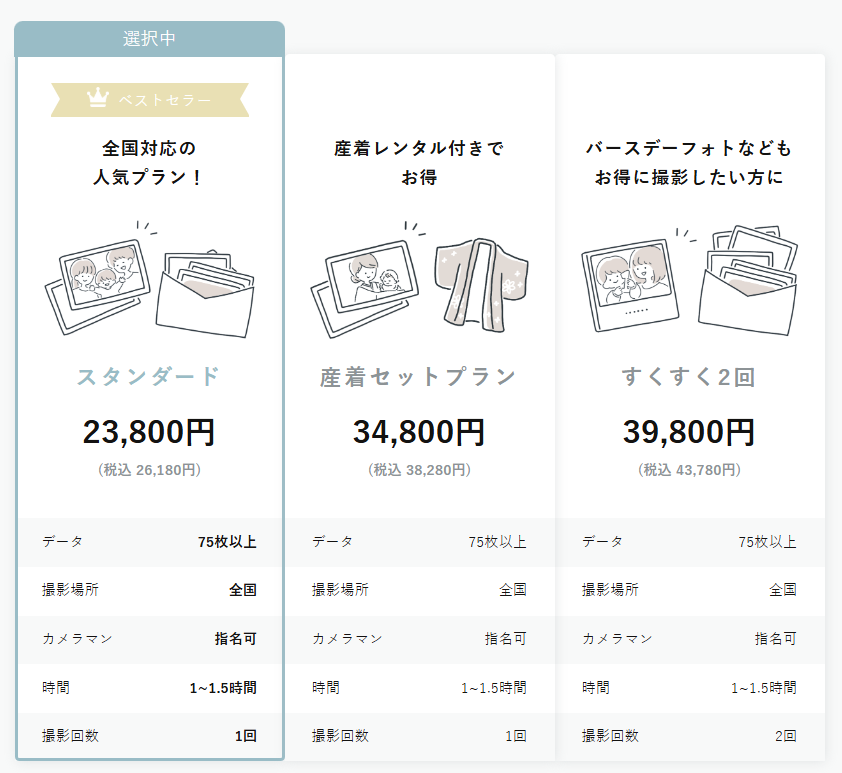Click 産着レンタル付きでお得 heading
Image resolution: width=842 pixels, height=773 pixels.
(419, 163)
